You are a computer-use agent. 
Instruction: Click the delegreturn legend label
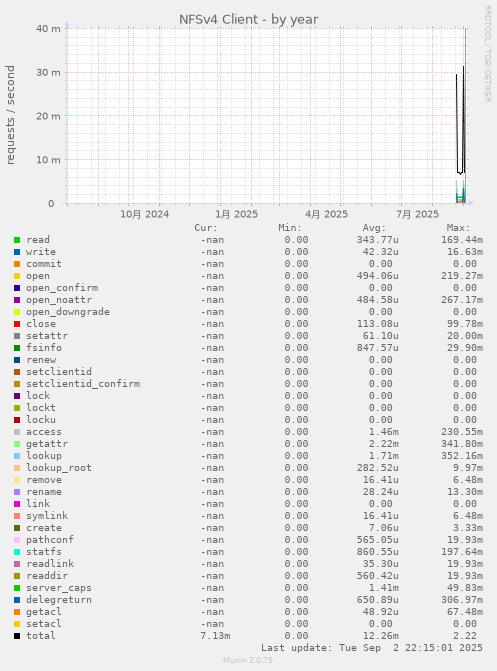[x=59, y=600]
